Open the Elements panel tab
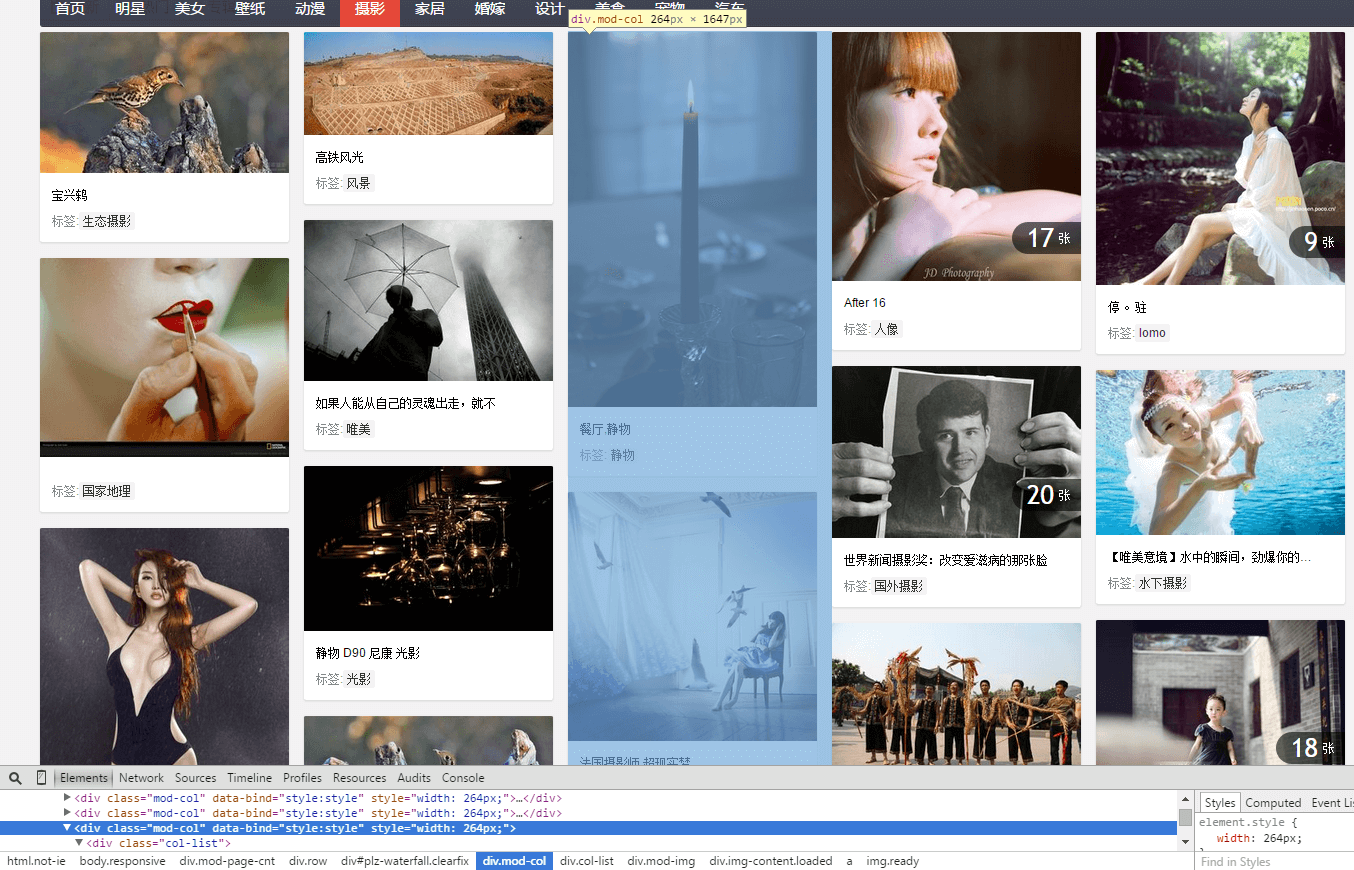Screen dimensions: 1354x870 (84, 778)
